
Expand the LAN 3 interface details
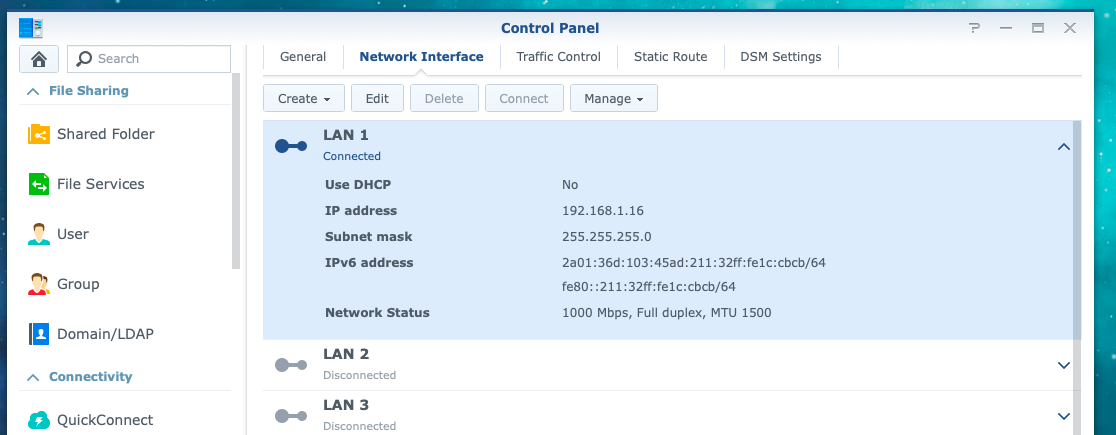pyautogui.click(x=1063, y=416)
